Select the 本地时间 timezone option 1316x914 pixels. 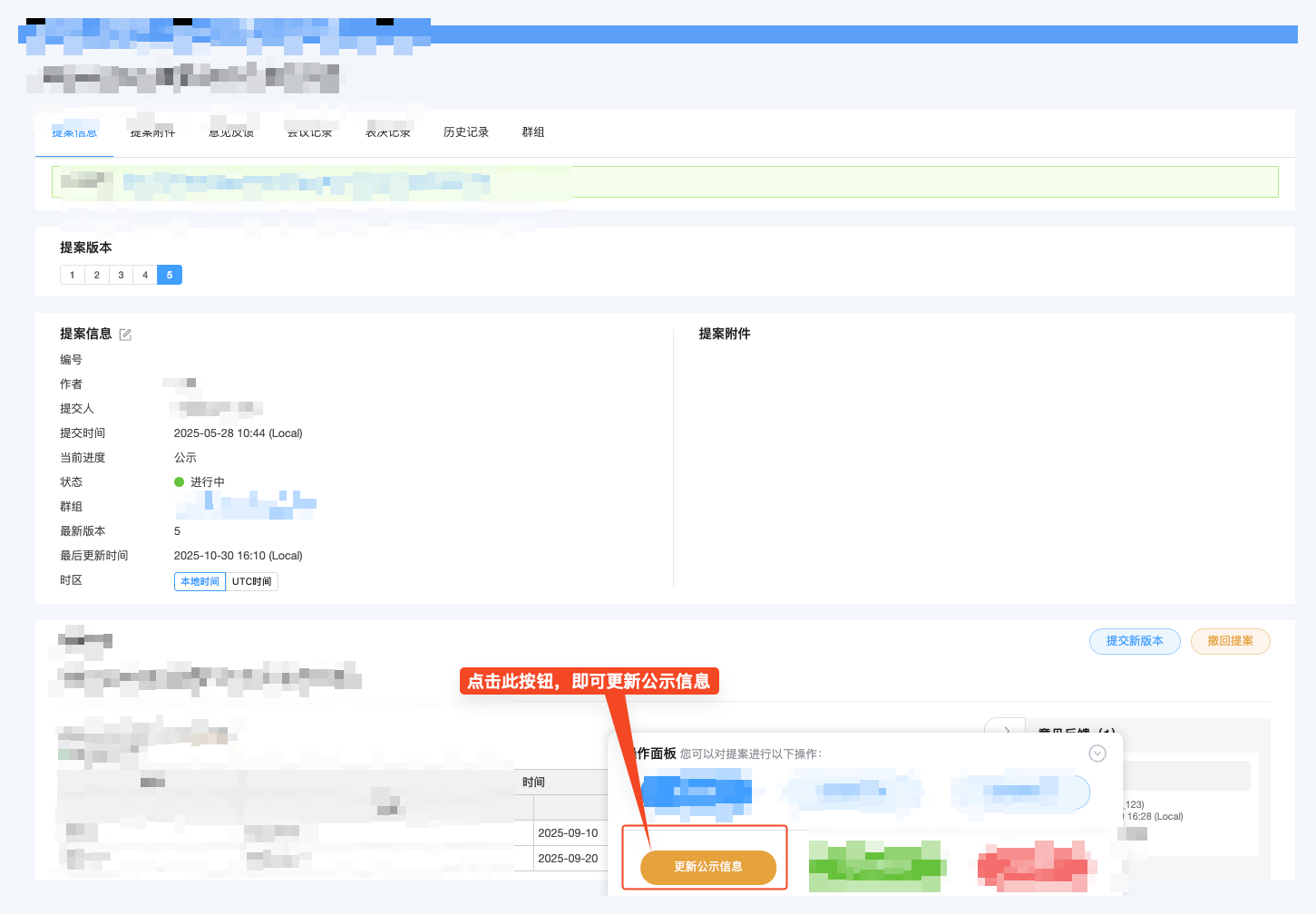pos(200,581)
